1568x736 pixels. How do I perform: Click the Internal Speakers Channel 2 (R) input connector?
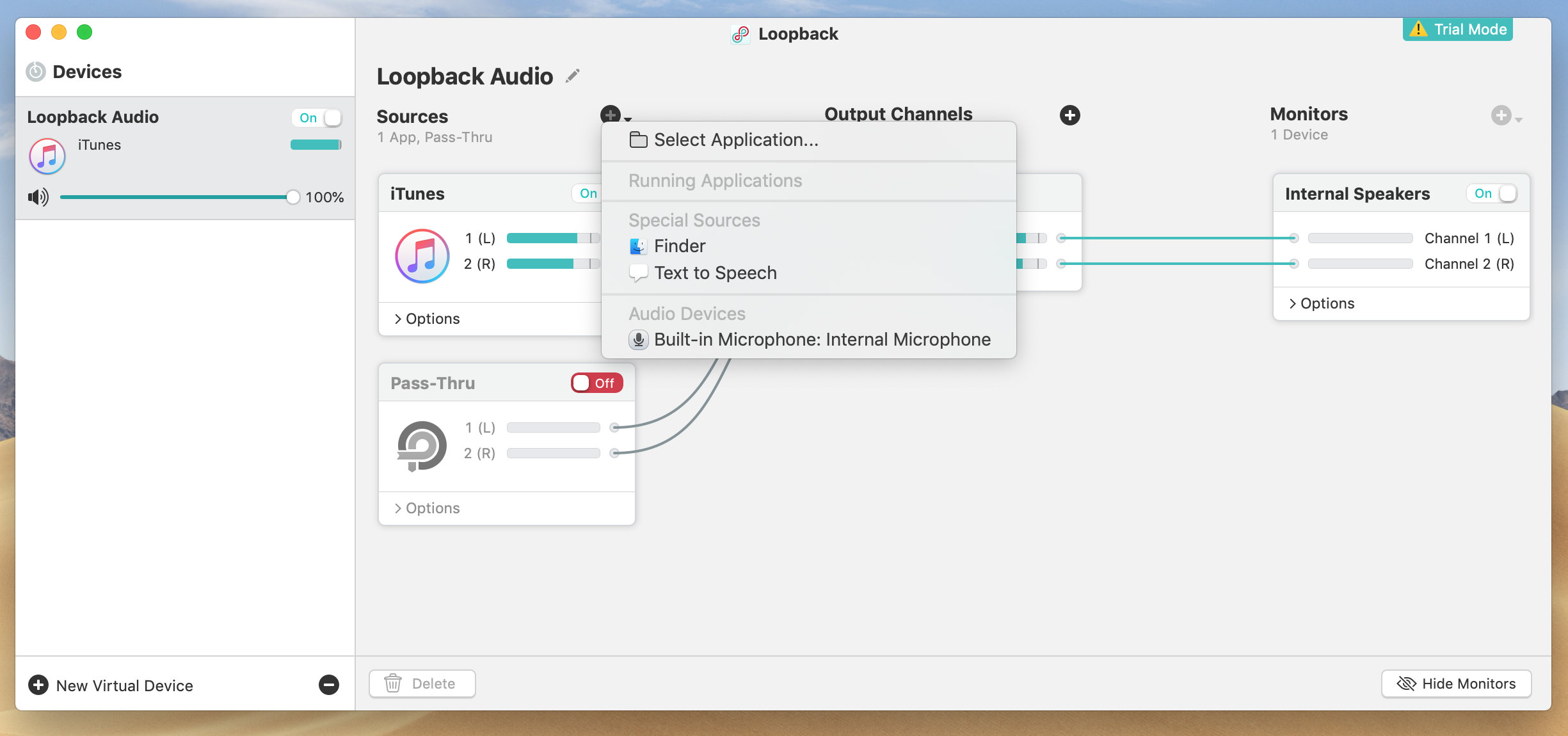[x=1293, y=264]
